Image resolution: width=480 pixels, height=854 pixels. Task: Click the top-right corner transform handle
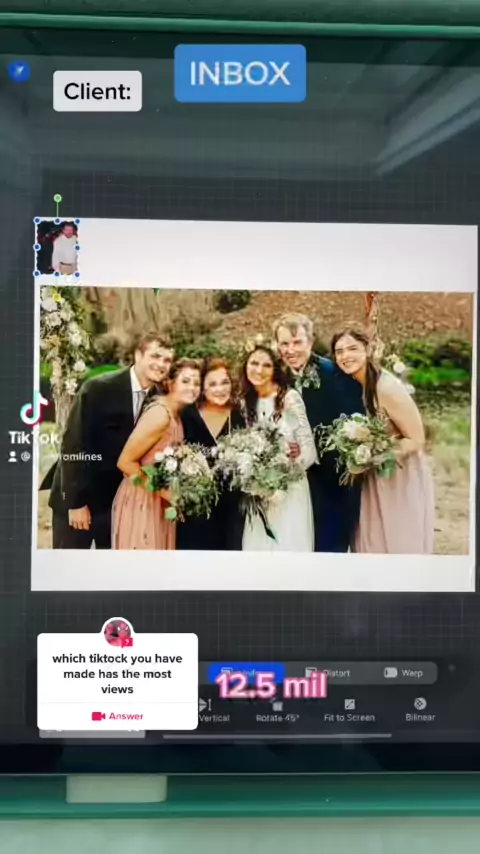(77, 221)
